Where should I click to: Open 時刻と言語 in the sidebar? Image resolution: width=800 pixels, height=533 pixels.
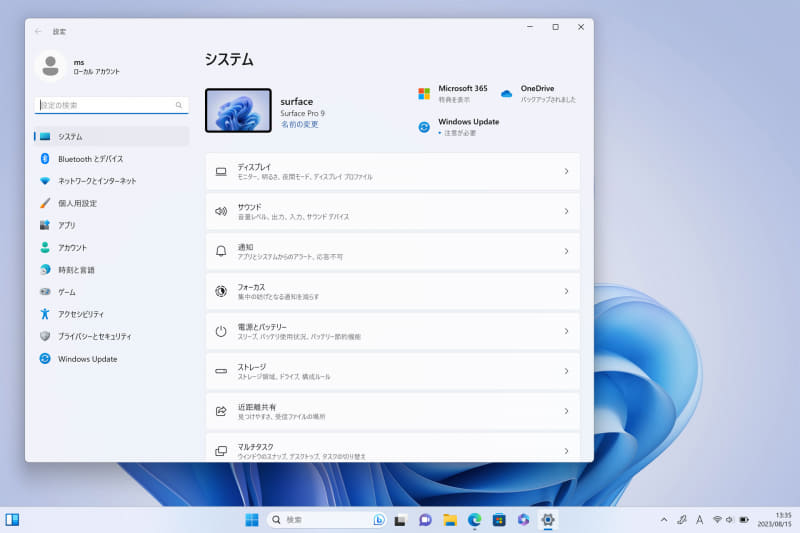click(x=111, y=270)
